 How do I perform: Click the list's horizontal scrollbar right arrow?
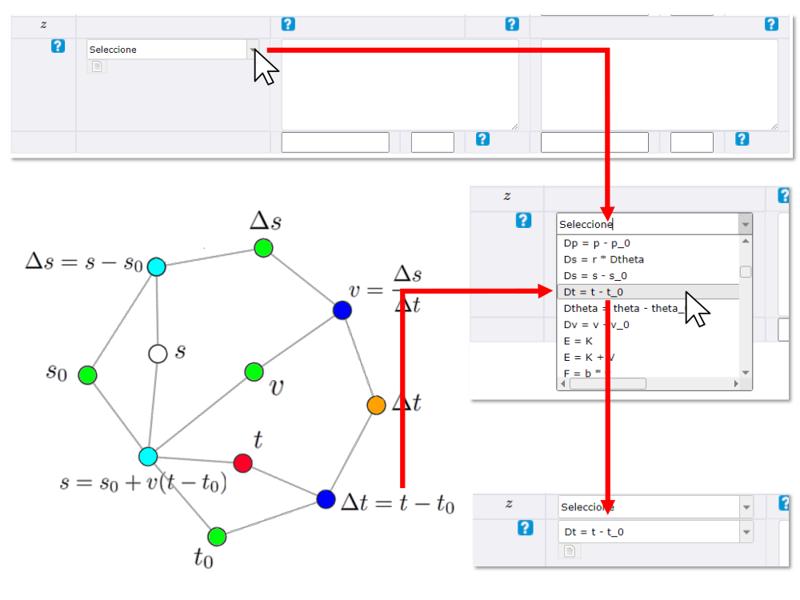click(x=735, y=383)
